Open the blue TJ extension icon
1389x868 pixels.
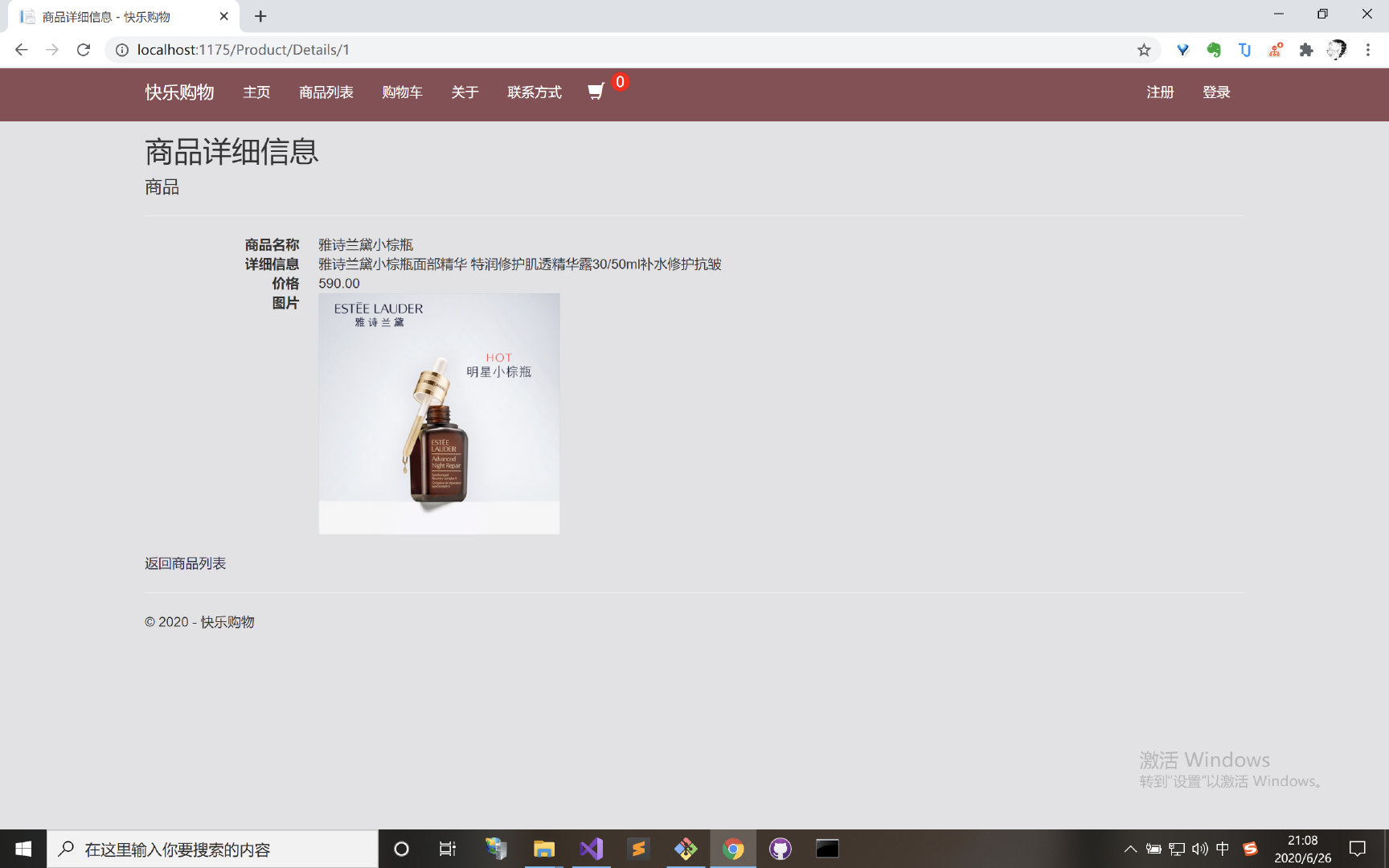pos(1244,50)
